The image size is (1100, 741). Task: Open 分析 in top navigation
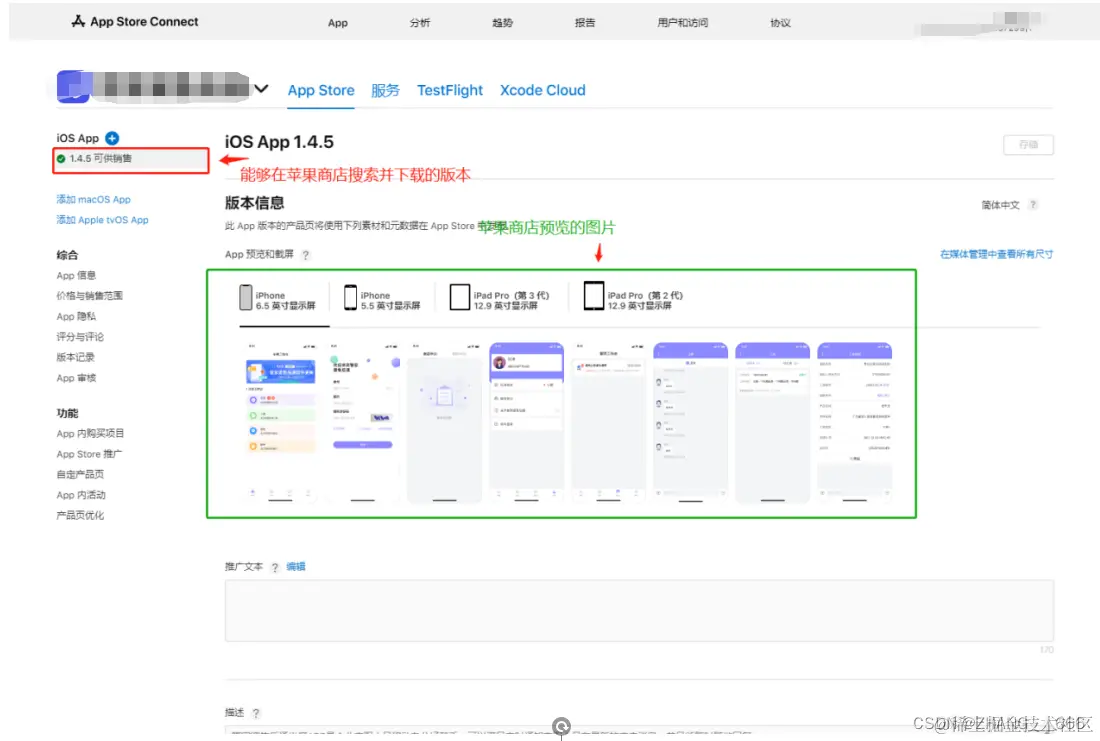(420, 22)
